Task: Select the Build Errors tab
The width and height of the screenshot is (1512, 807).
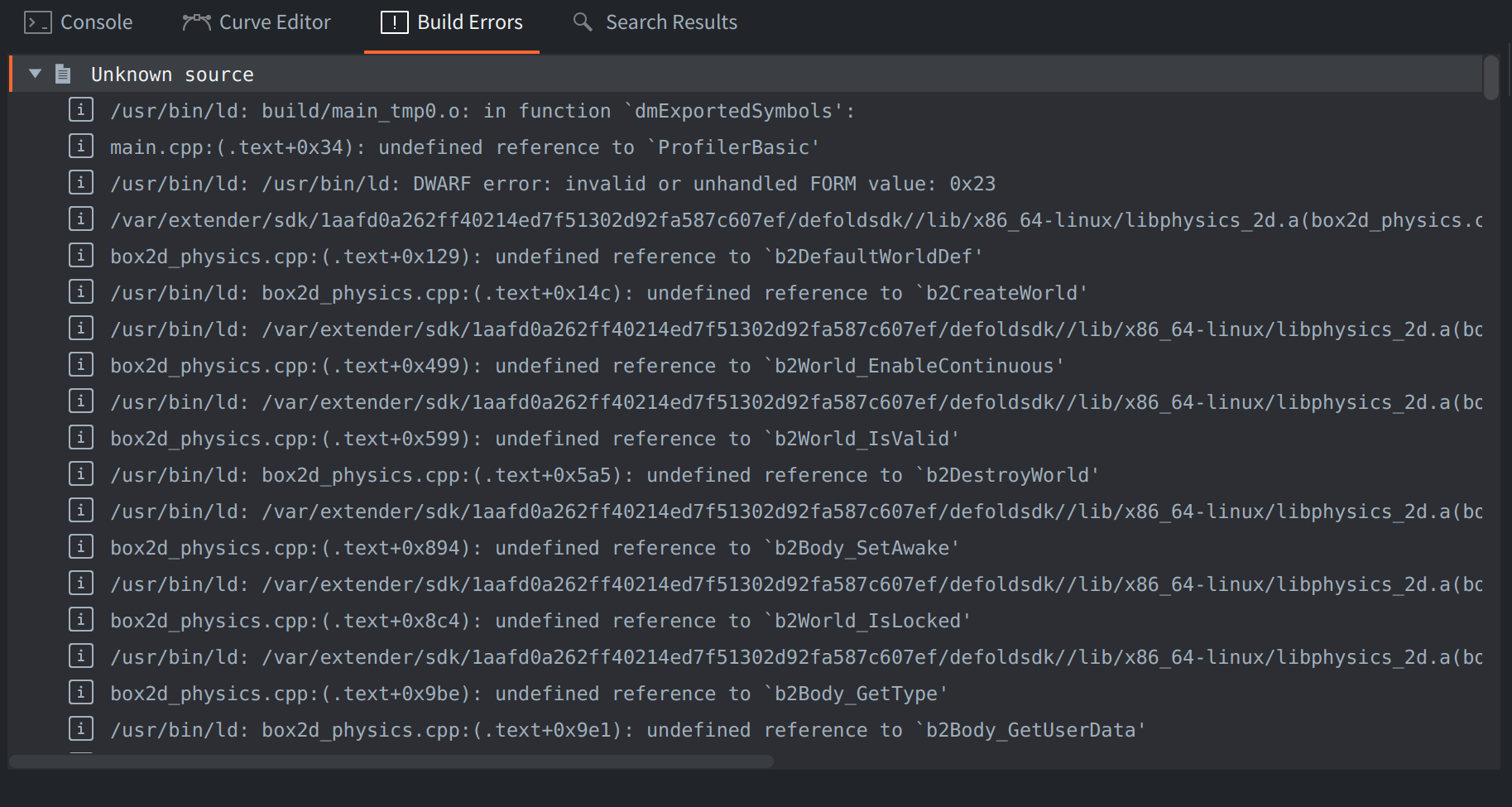Action: 452,22
